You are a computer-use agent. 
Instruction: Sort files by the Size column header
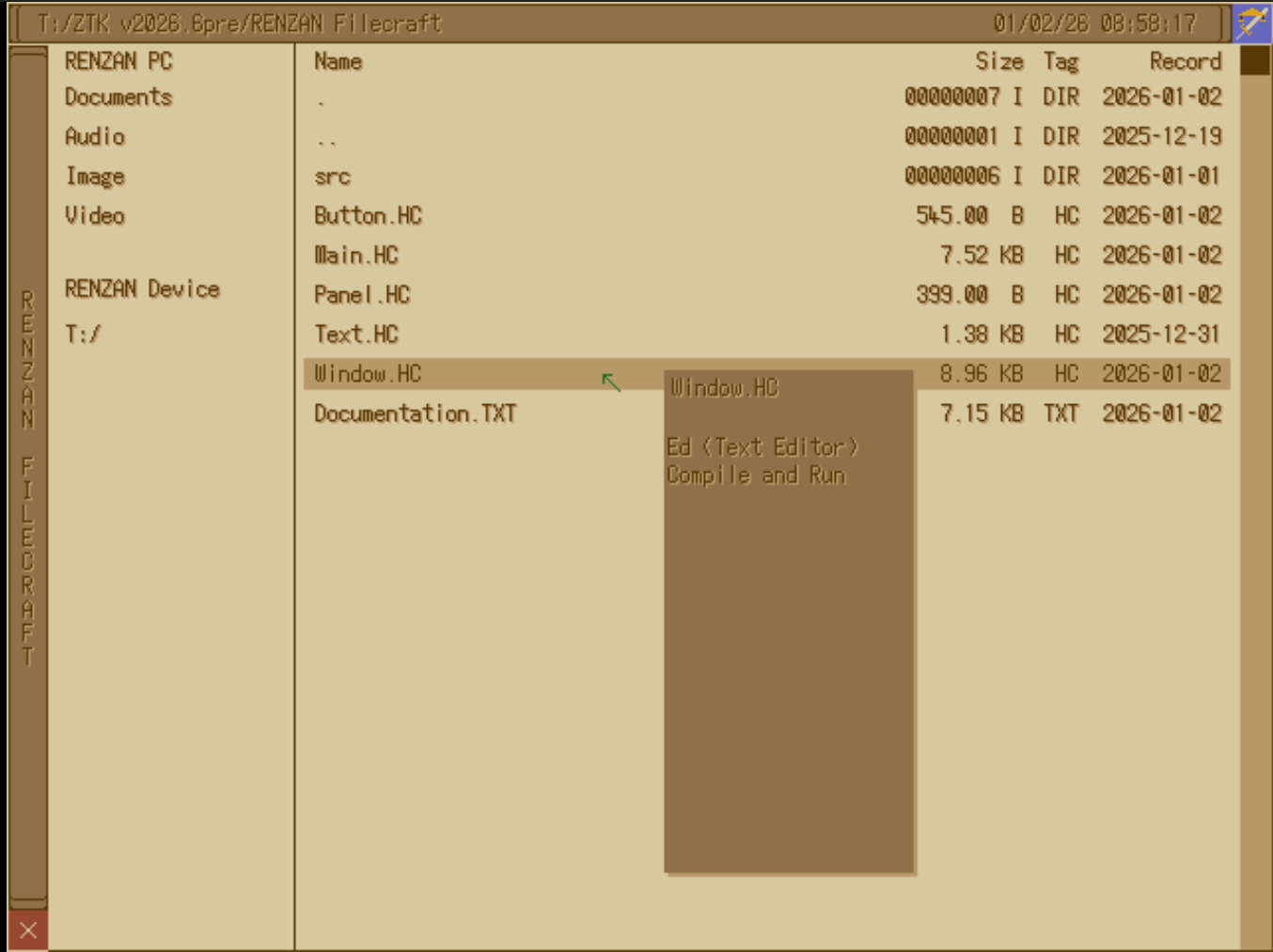(x=999, y=62)
